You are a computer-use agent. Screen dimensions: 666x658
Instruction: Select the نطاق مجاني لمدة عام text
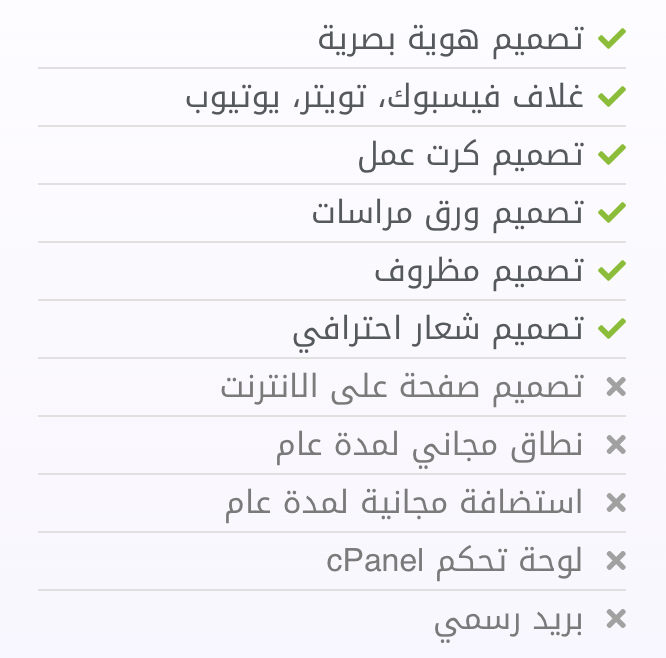(430, 445)
